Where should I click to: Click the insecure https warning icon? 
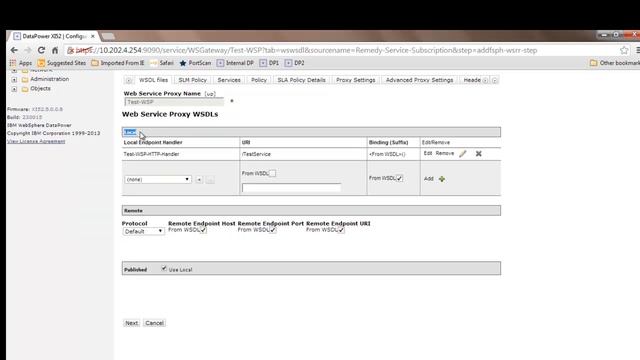click(x=71, y=50)
